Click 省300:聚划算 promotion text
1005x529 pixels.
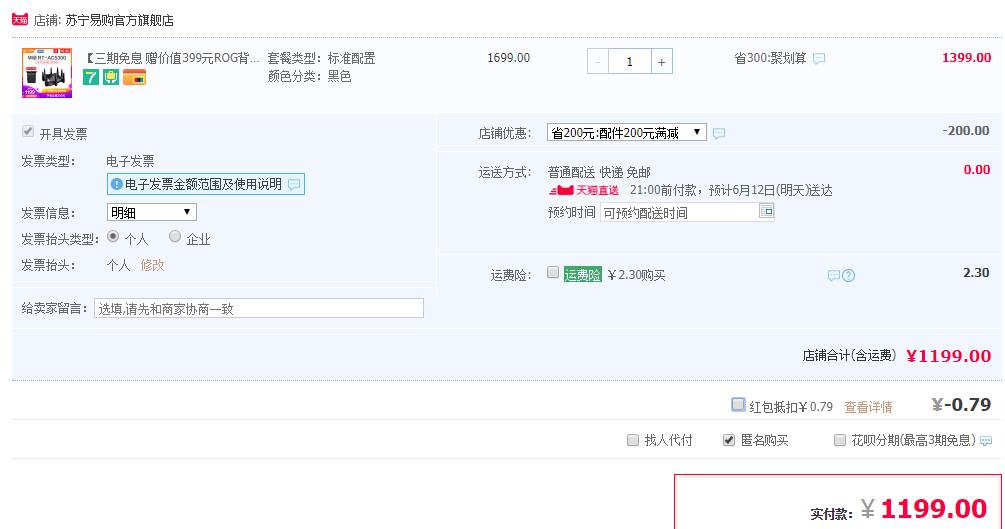tap(770, 58)
